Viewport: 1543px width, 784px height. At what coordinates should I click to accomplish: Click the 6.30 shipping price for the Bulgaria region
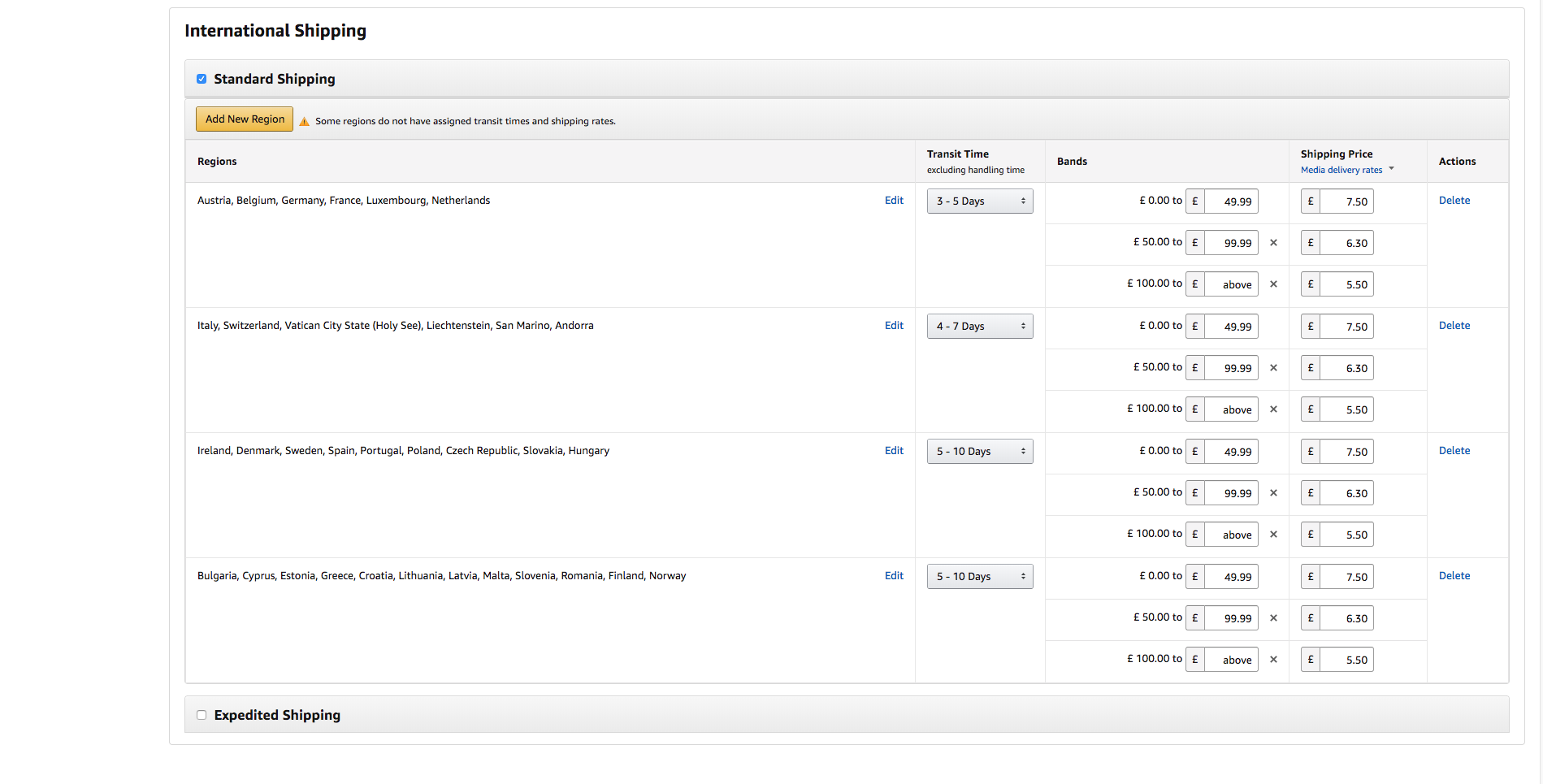pos(1346,618)
